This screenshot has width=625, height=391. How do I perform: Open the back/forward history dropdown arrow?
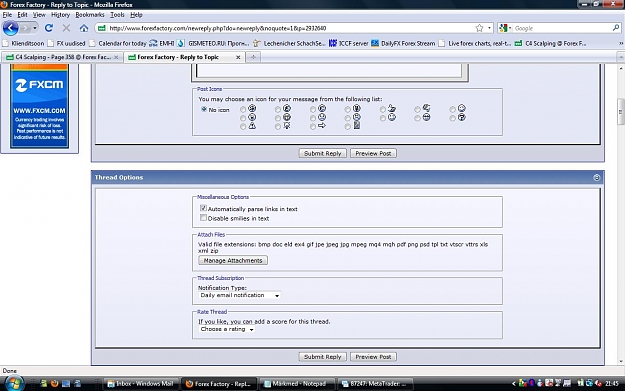pyautogui.click(x=35, y=28)
